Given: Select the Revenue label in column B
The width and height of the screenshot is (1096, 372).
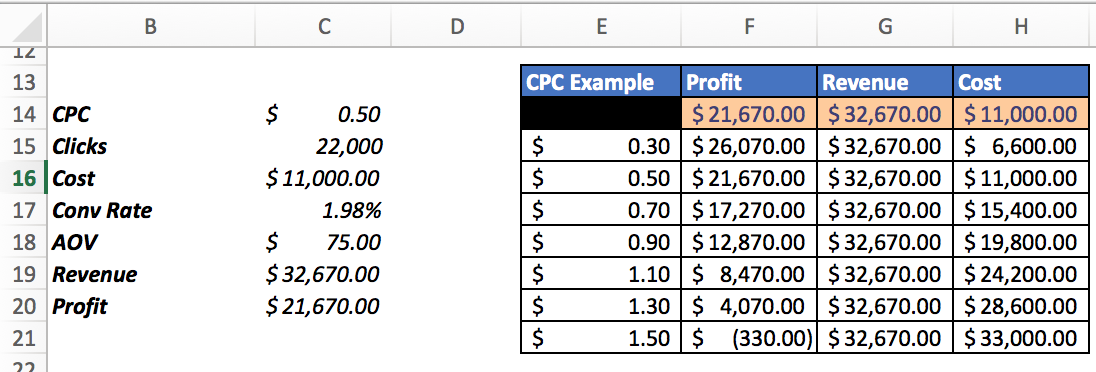Looking at the screenshot, I should [94, 275].
